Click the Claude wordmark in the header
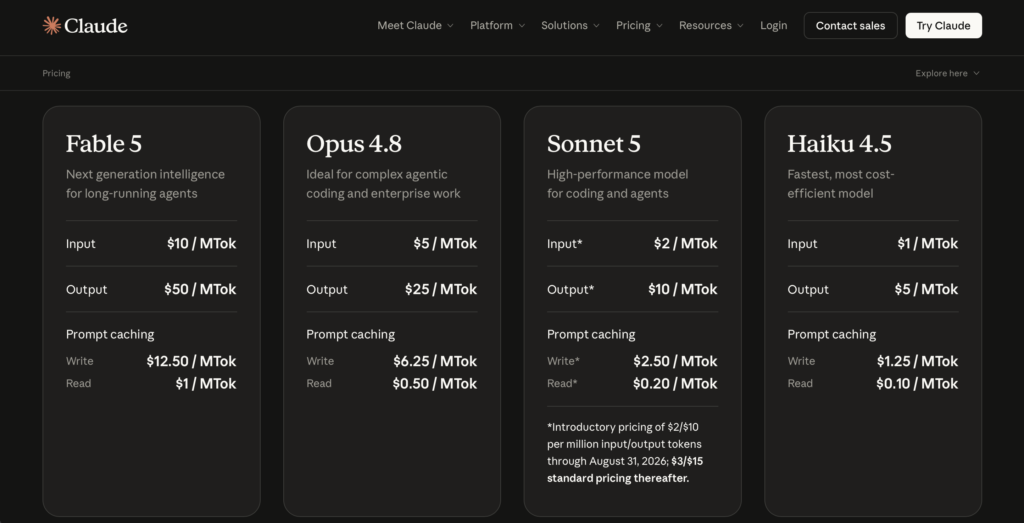Screen dimensions: 1024x523 (96, 25)
